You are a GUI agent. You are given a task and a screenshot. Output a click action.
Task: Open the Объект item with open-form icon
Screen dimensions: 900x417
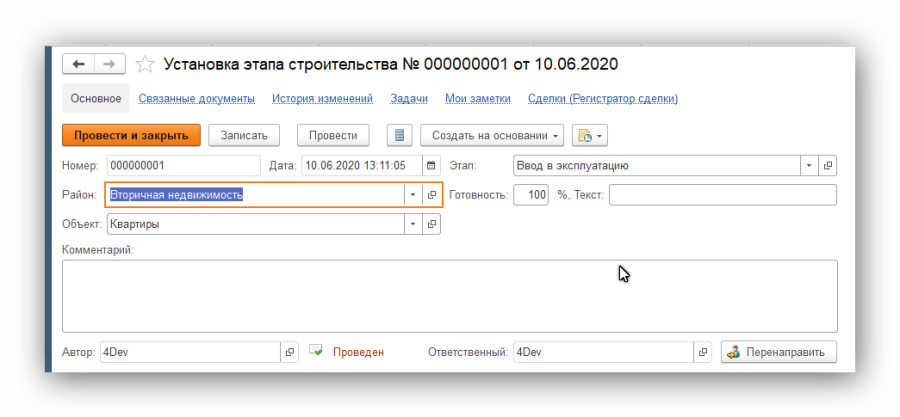coord(432,224)
